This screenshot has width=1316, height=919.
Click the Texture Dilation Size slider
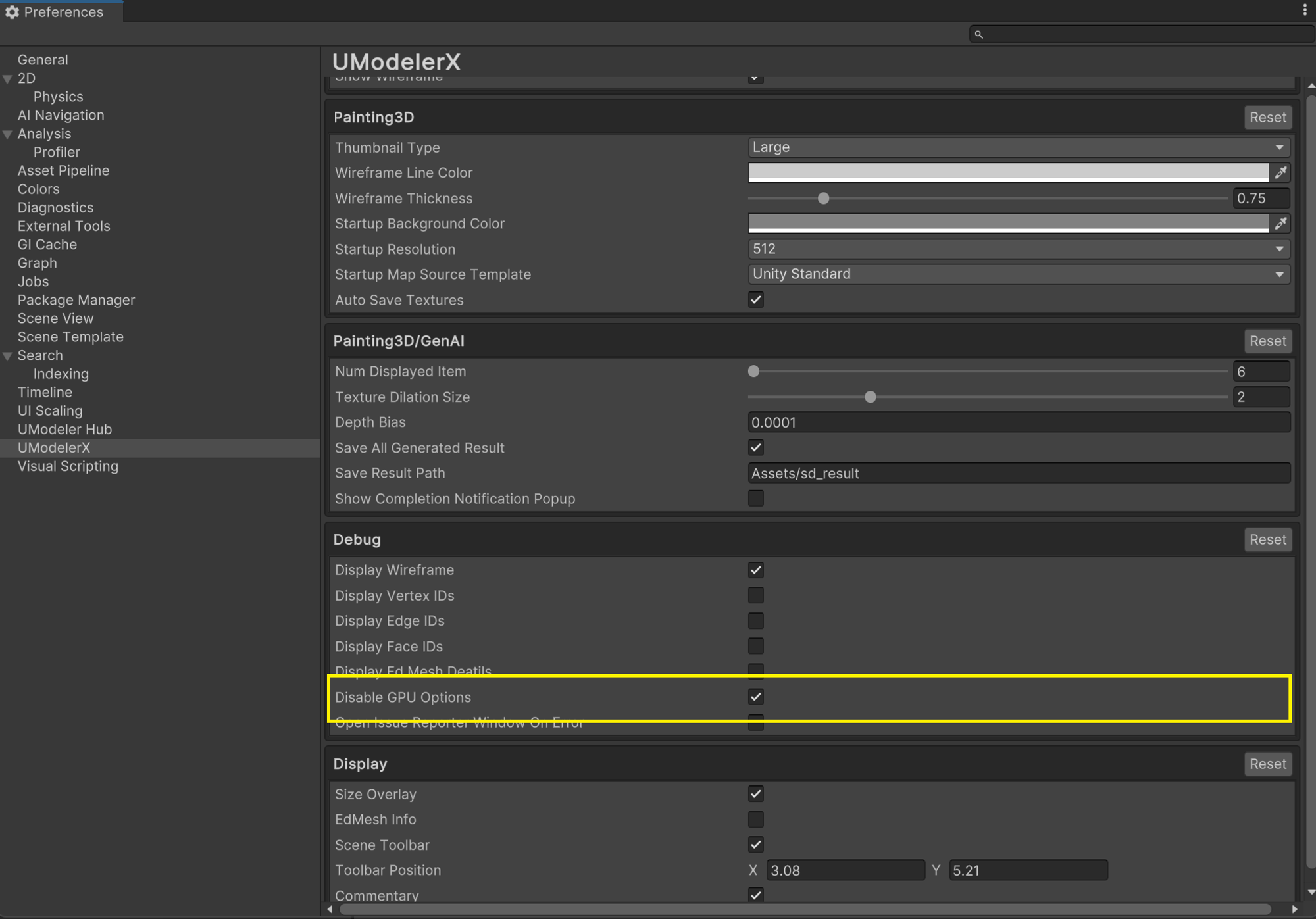[x=988, y=397]
